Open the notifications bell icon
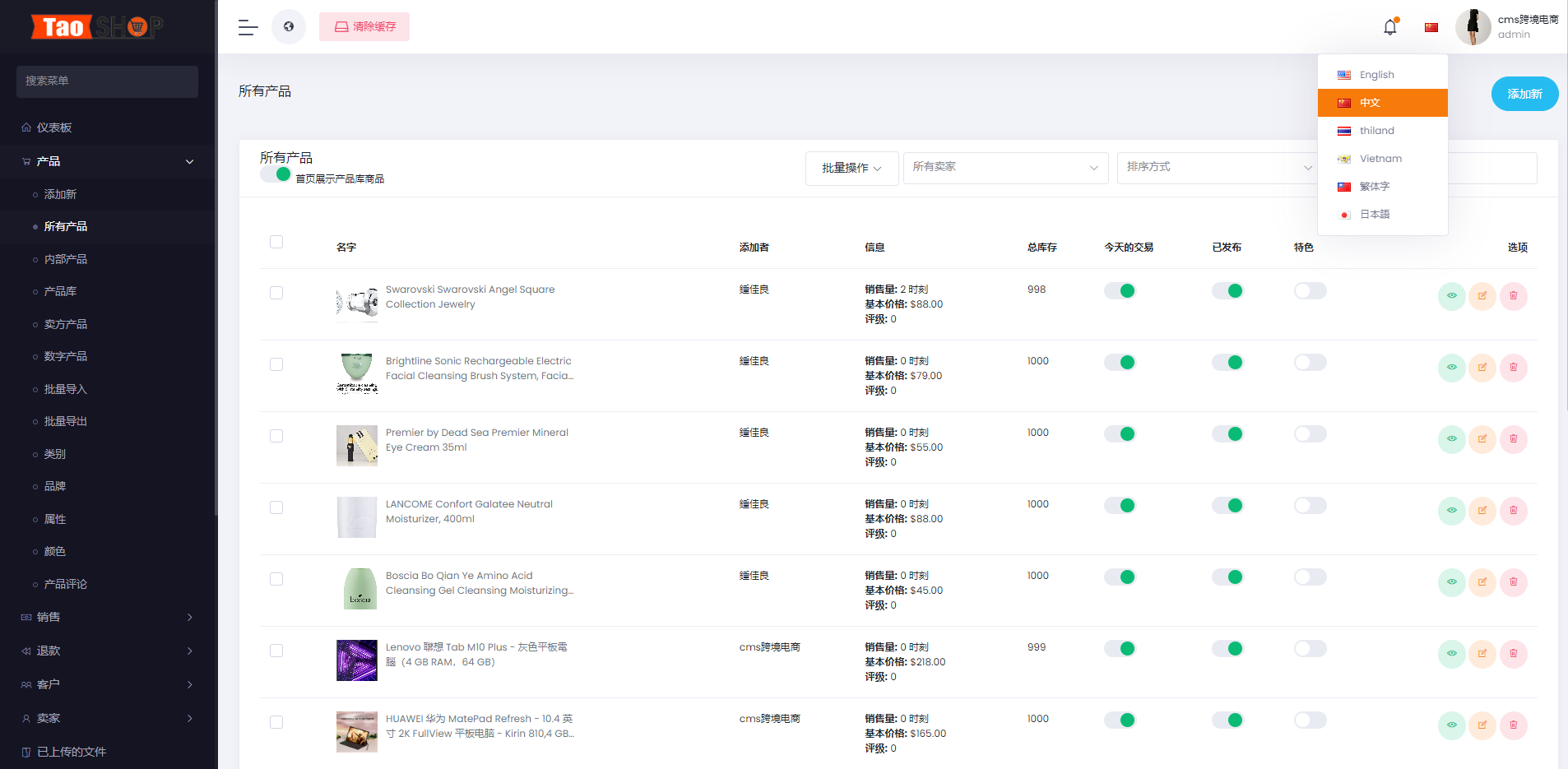Image resolution: width=1568 pixels, height=769 pixels. point(1389,26)
